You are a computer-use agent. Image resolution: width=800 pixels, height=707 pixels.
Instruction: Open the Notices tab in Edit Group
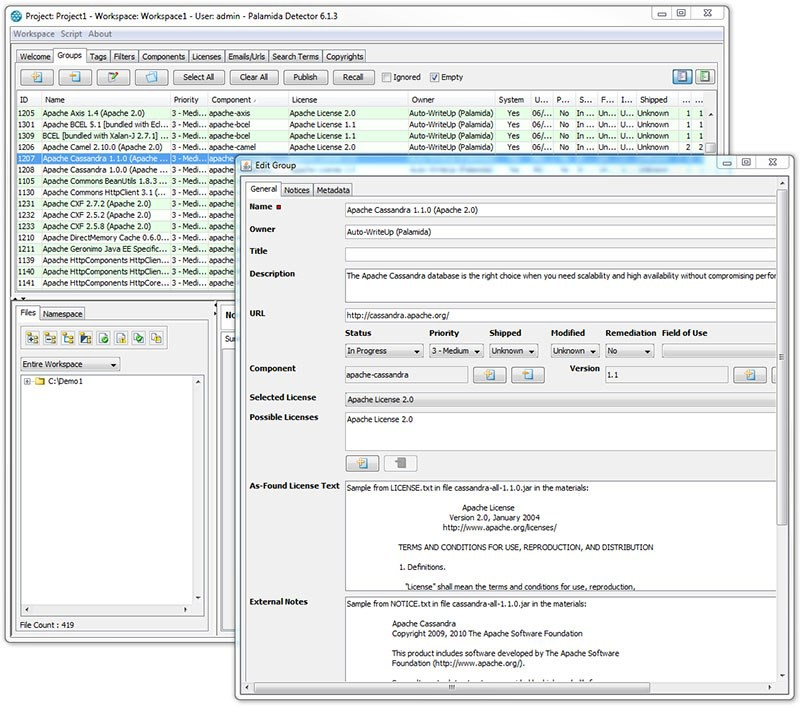[297, 190]
